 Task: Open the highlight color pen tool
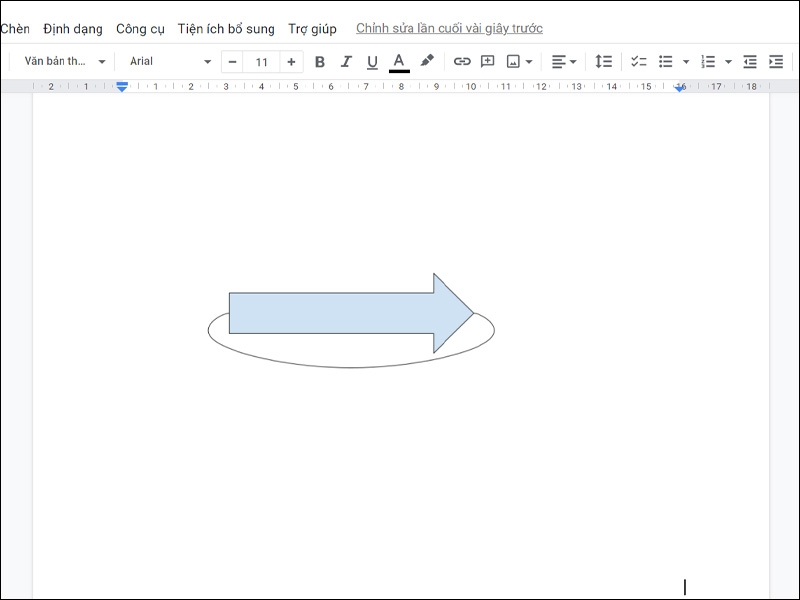click(x=427, y=61)
